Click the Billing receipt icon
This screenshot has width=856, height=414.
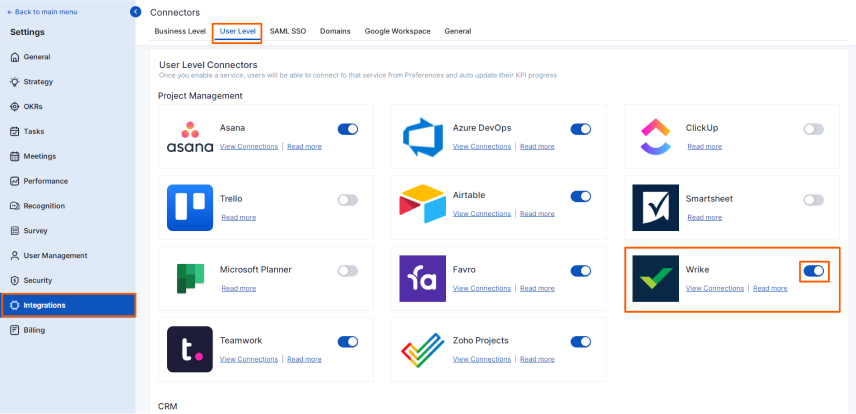15,330
